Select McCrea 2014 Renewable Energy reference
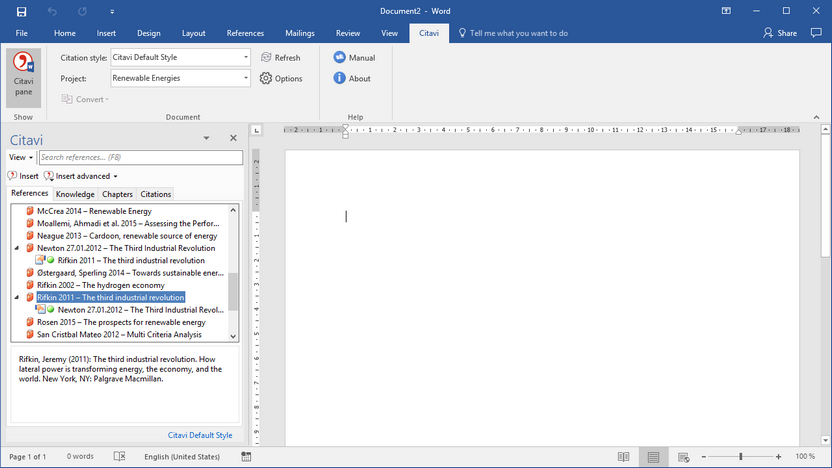Image resolution: width=832 pixels, height=468 pixels. tap(94, 211)
